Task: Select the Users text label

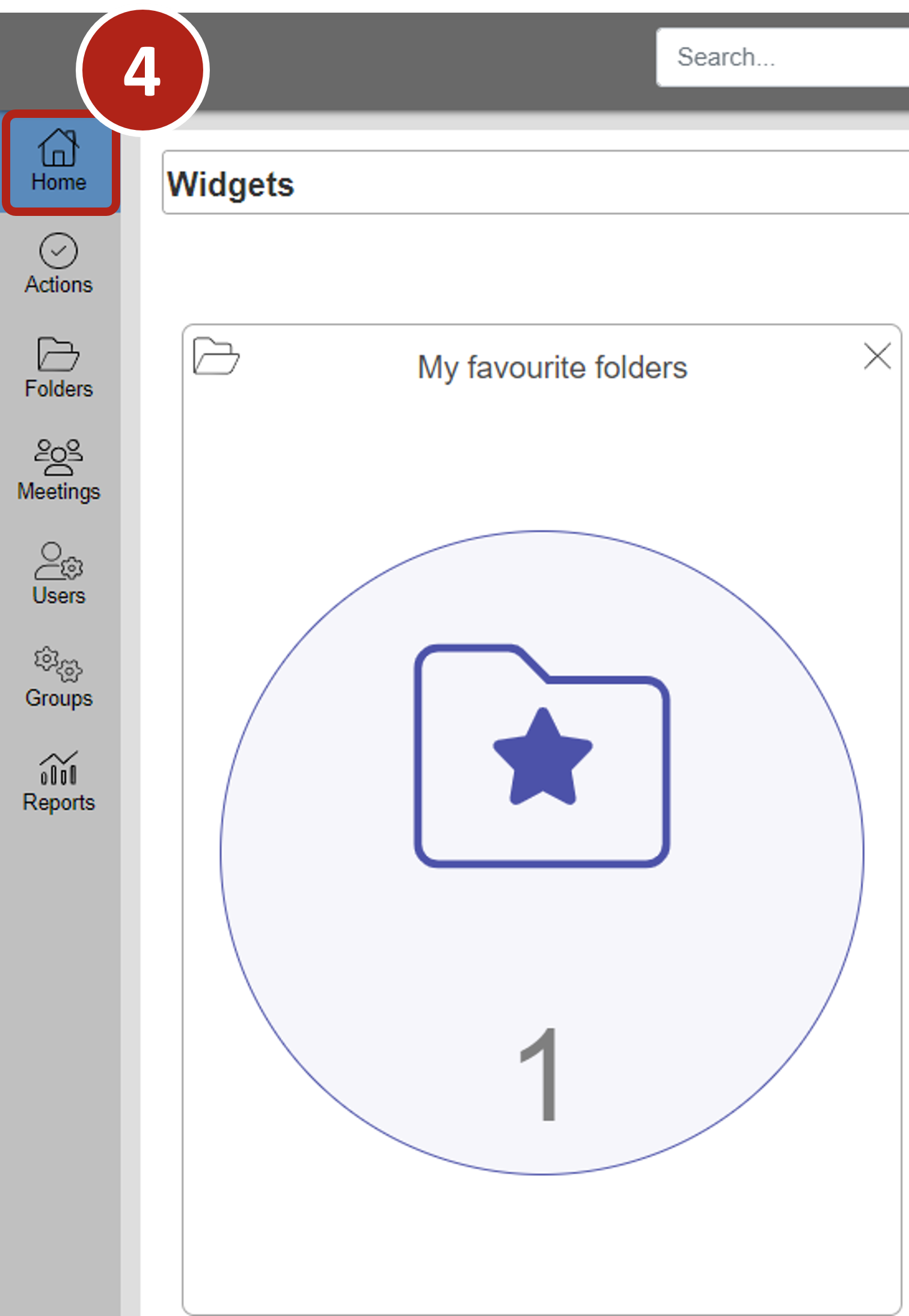Action: [58, 595]
